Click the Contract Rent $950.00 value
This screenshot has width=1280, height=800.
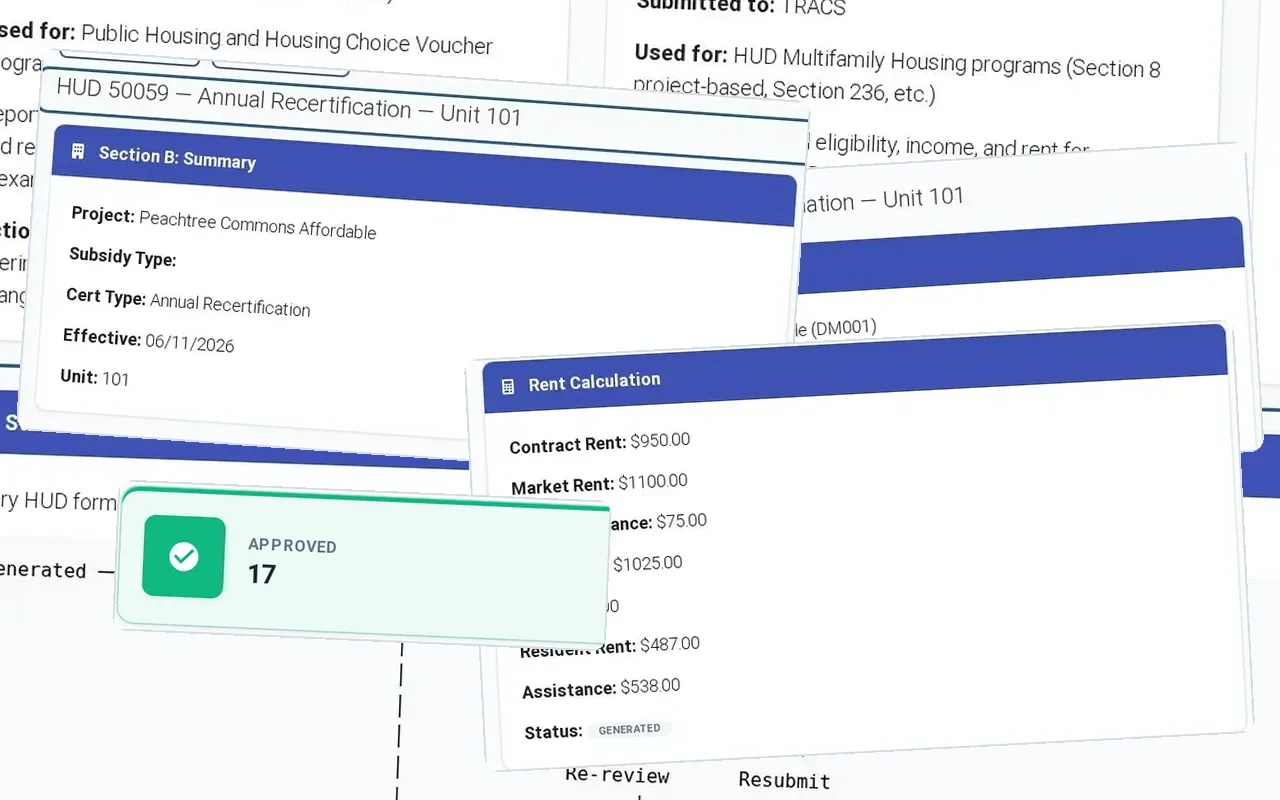click(660, 440)
